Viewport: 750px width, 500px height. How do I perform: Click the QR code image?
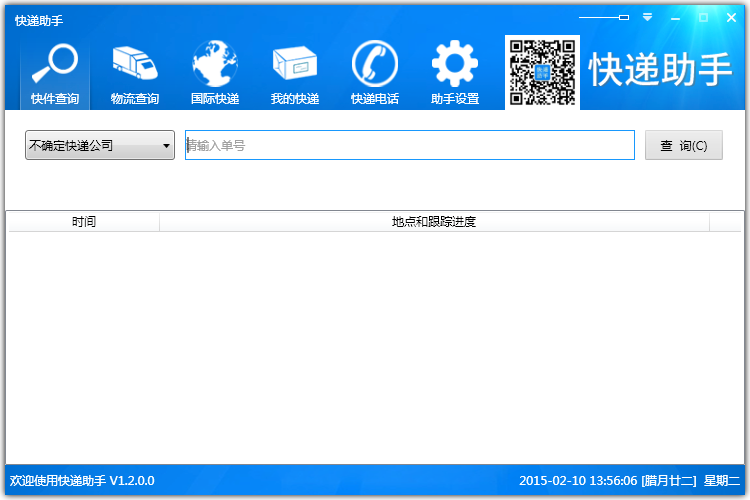[542, 72]
